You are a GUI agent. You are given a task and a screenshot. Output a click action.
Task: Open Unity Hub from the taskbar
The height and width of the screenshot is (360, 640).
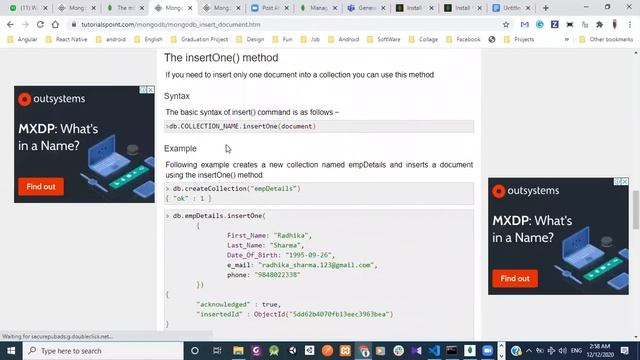(x=310, y=351)
